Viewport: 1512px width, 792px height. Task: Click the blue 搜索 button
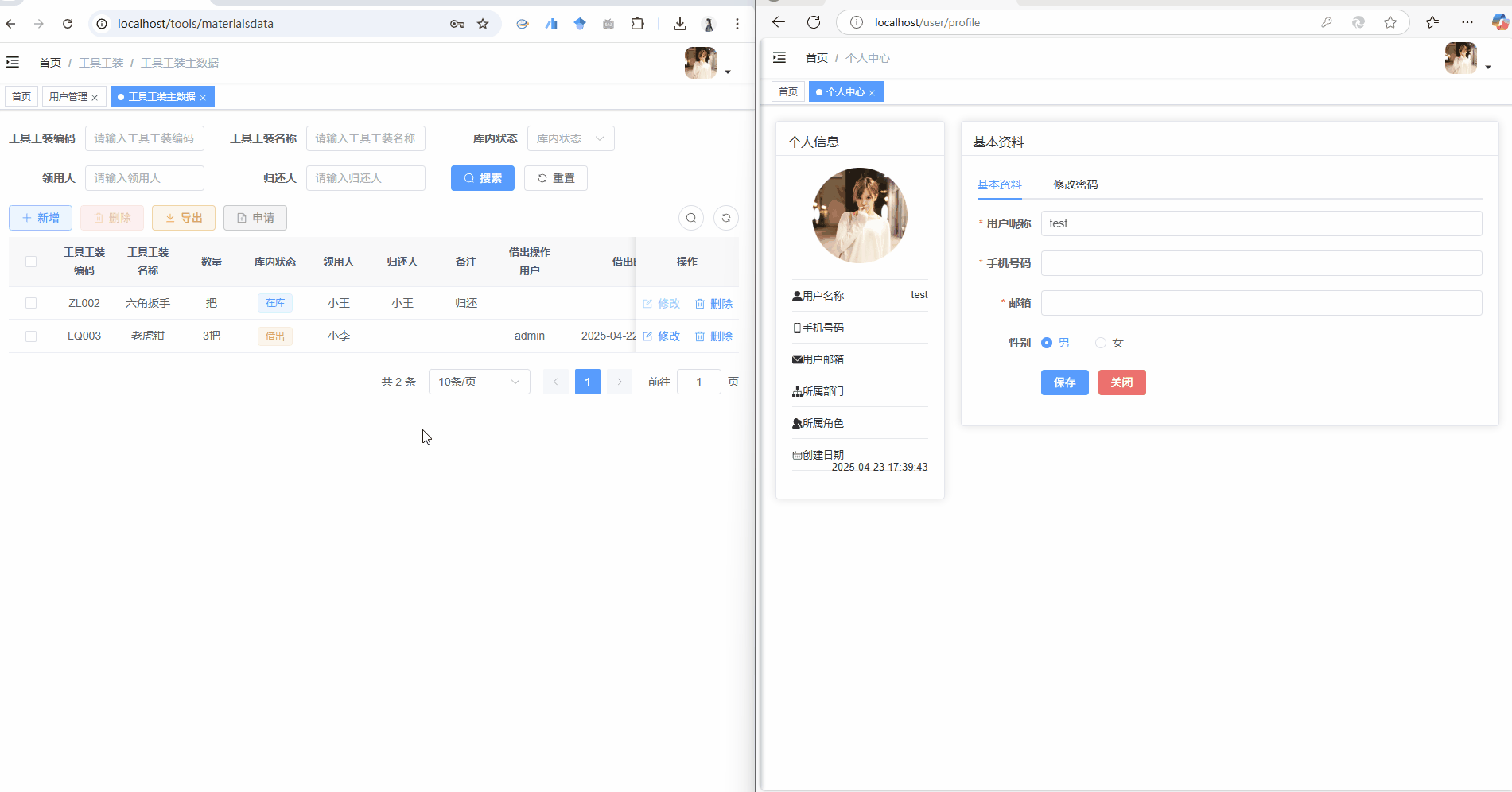pos(482,178)
